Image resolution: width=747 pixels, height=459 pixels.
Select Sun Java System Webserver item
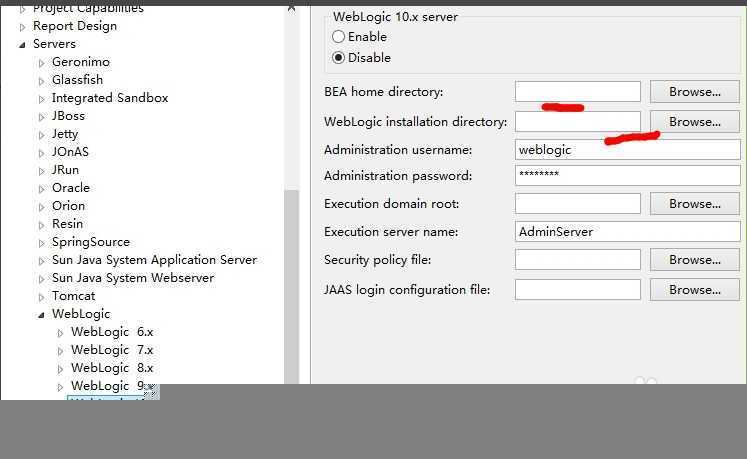(x=133, y=278)
